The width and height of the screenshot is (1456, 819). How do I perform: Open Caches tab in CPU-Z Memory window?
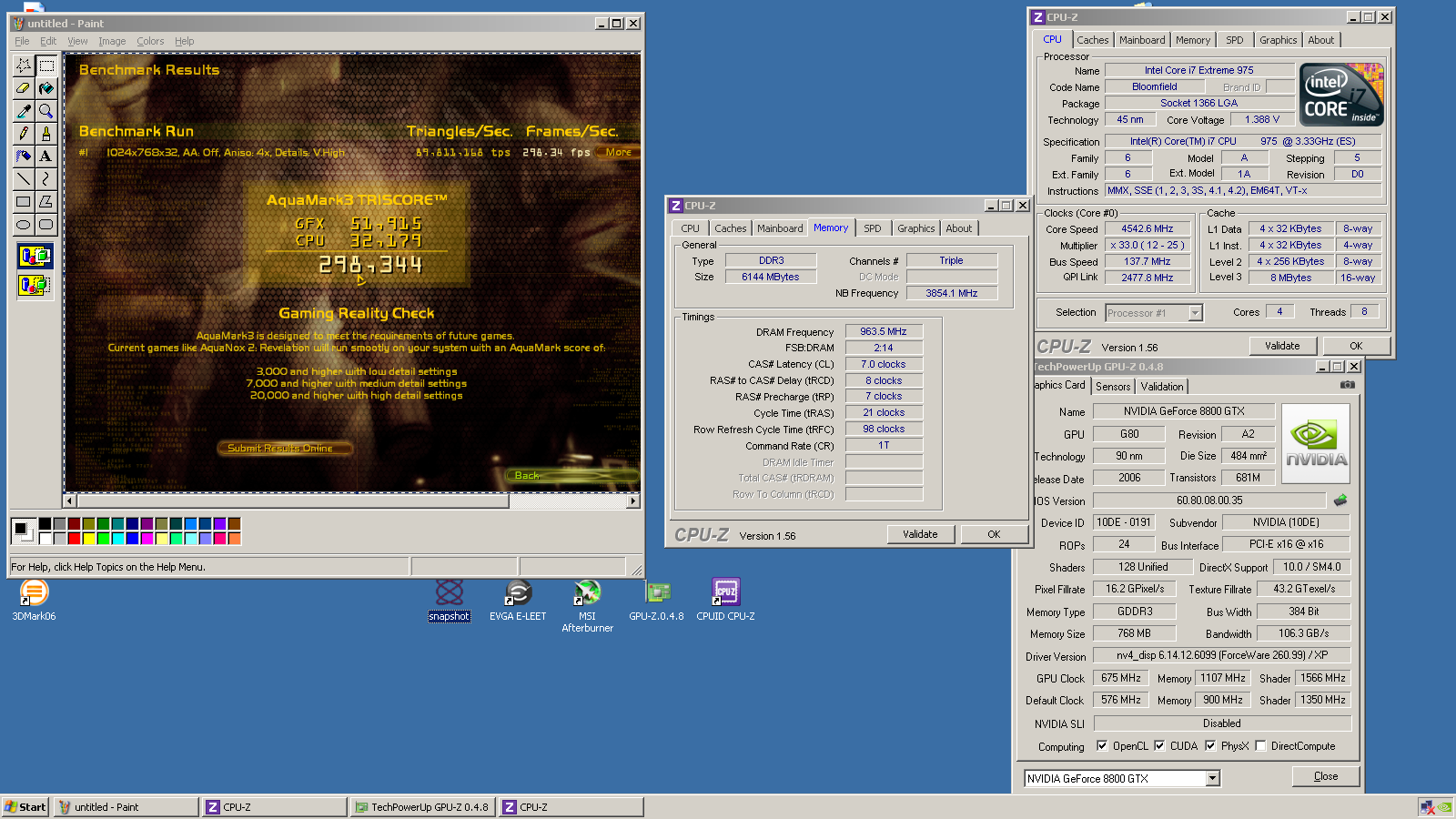pos(730,228)
